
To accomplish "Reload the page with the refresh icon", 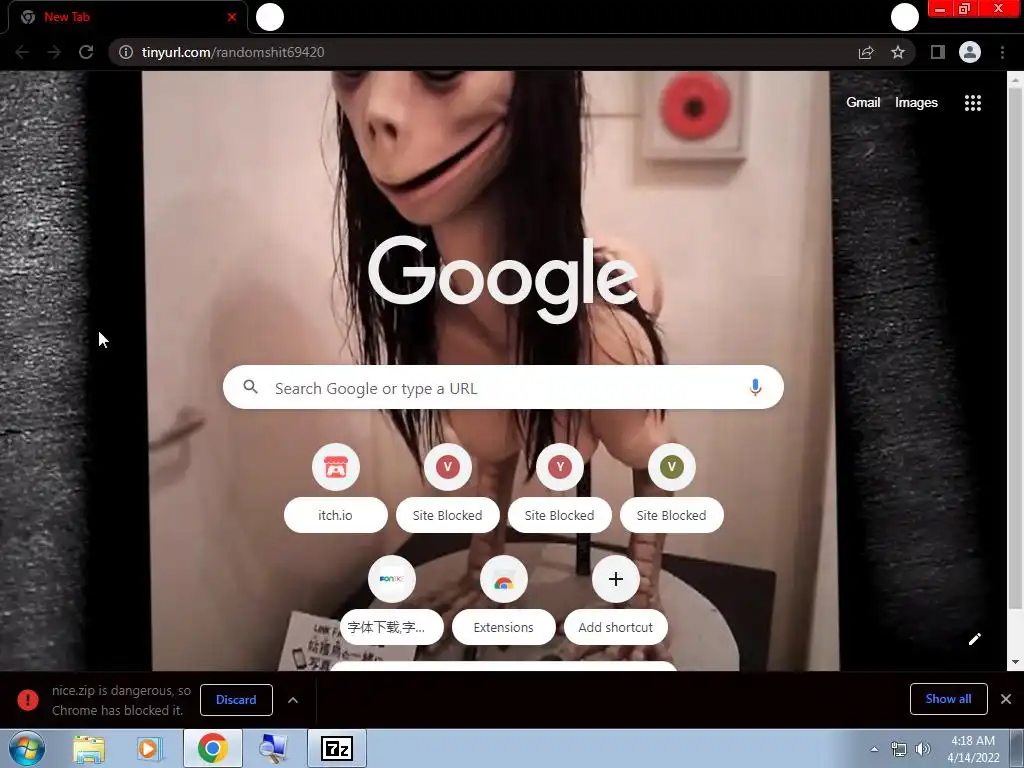I will pyautogui.click(x=86, y=52).
